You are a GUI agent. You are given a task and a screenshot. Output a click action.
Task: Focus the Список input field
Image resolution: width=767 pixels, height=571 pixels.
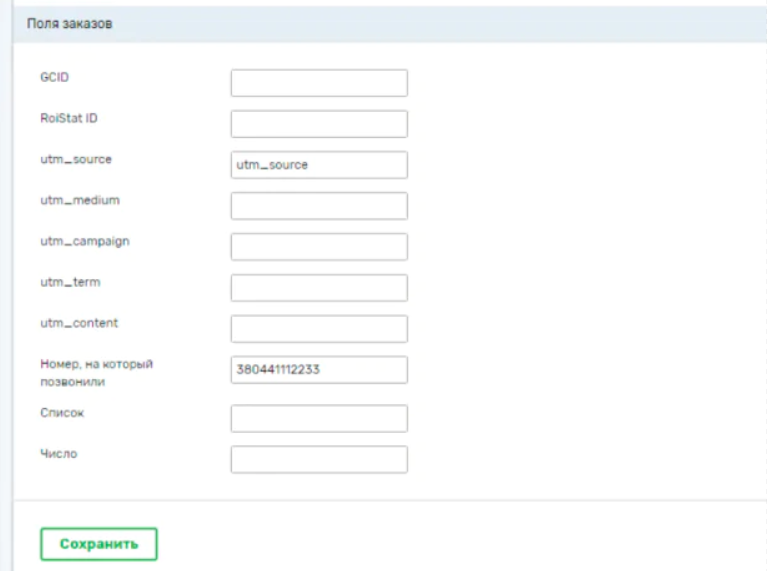319,418
